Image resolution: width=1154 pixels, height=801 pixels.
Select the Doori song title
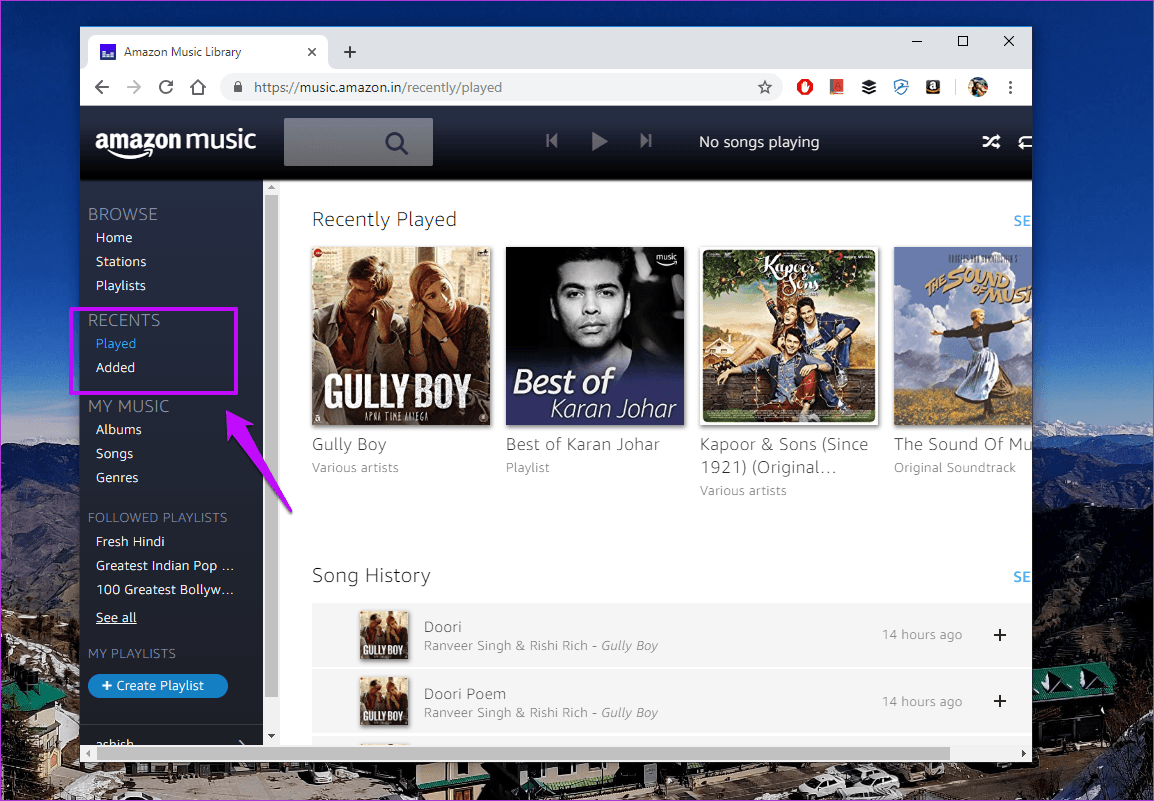[x=442, y=627]
